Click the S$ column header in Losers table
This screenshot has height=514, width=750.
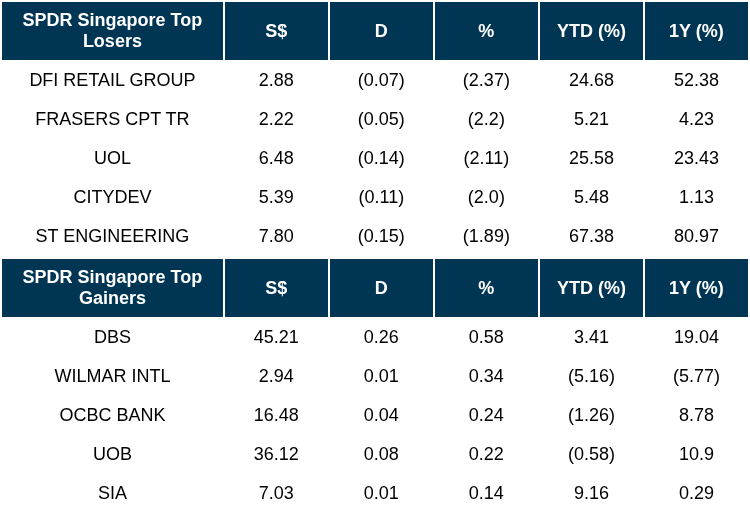pyautogui.click(x=276, y=31)
